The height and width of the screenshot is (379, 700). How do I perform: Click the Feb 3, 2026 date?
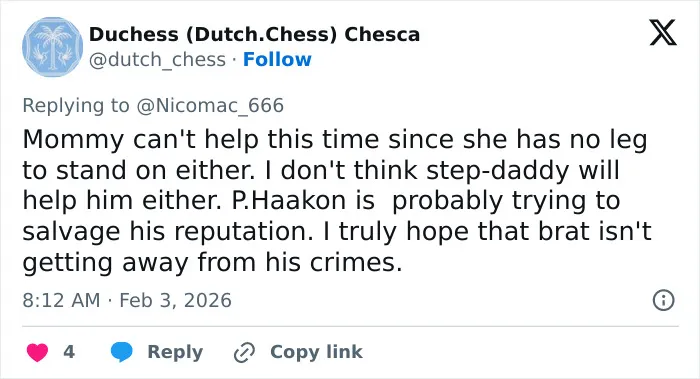tap(175, 300)
